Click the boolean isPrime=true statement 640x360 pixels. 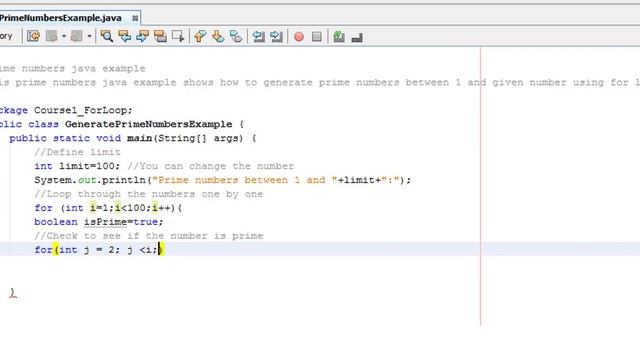point(99,222)
